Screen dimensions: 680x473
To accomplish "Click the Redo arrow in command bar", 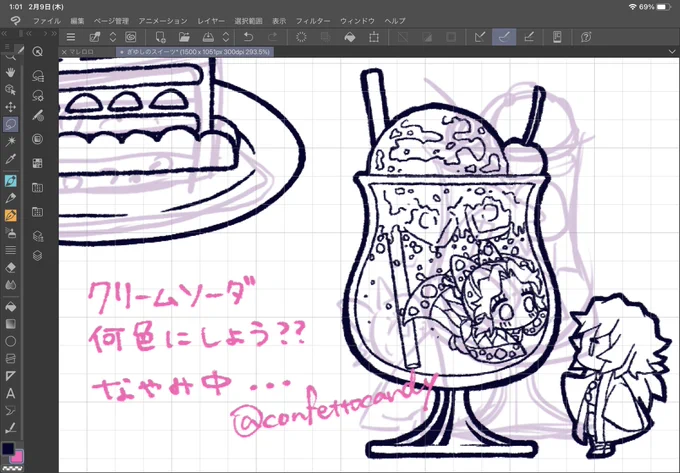I will 272,37.
